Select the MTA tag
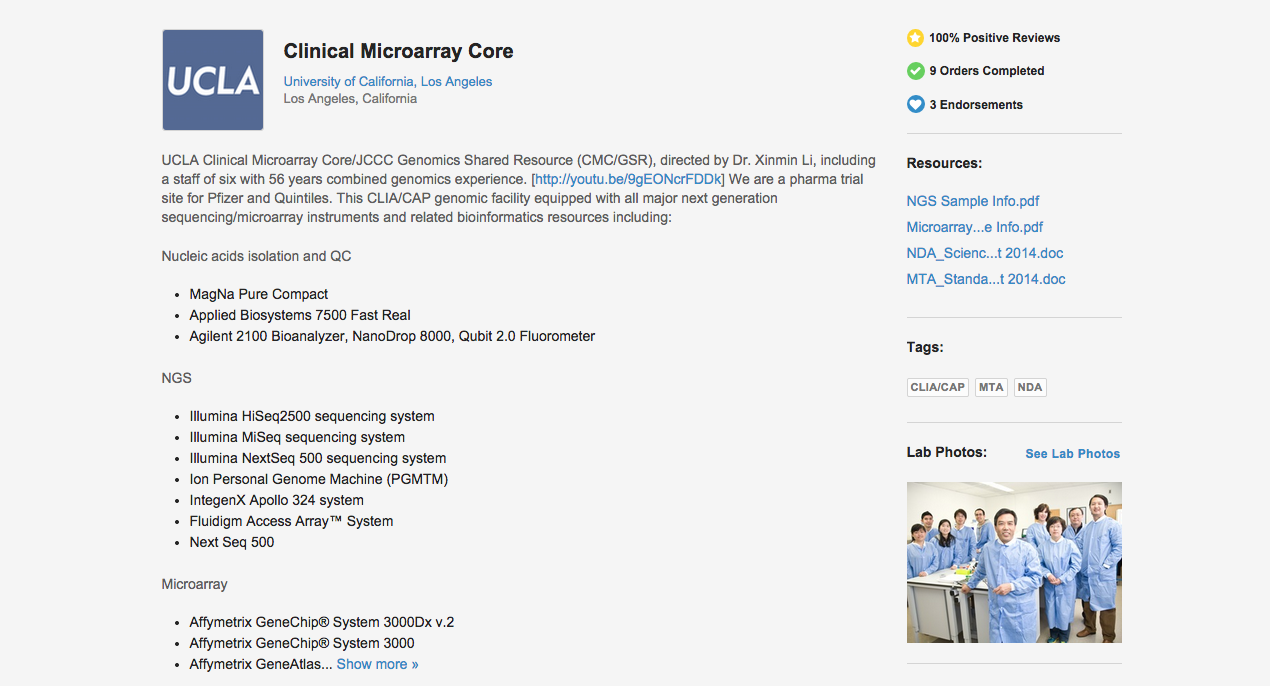Viewport: 1270px width, 686px height. click(x=991, y=387)
